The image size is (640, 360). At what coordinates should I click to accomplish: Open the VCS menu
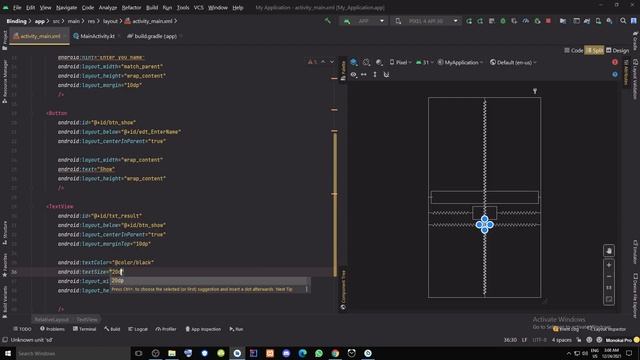[x=199, y=7]
